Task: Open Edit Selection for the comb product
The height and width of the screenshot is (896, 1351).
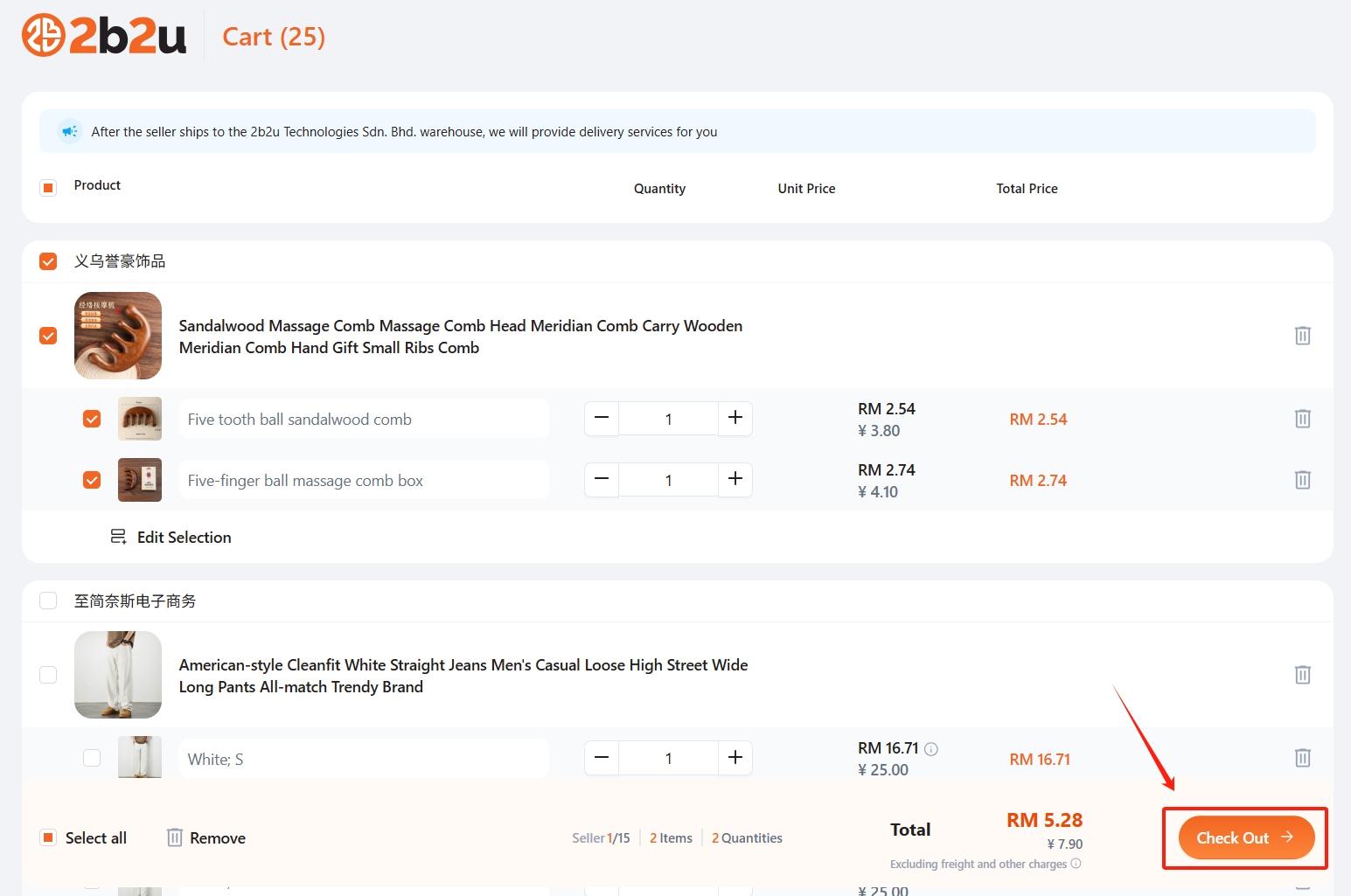Action: pyautogui.click(x=171, y=537)
